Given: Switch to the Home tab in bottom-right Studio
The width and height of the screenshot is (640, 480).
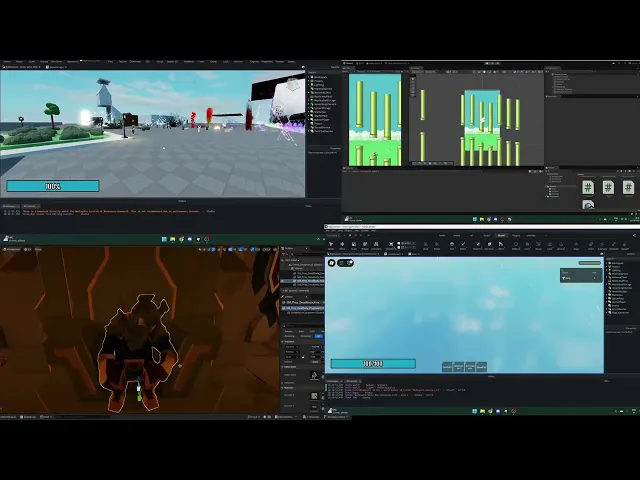Looking at the screenshot, I should click(x=442, y=236).
